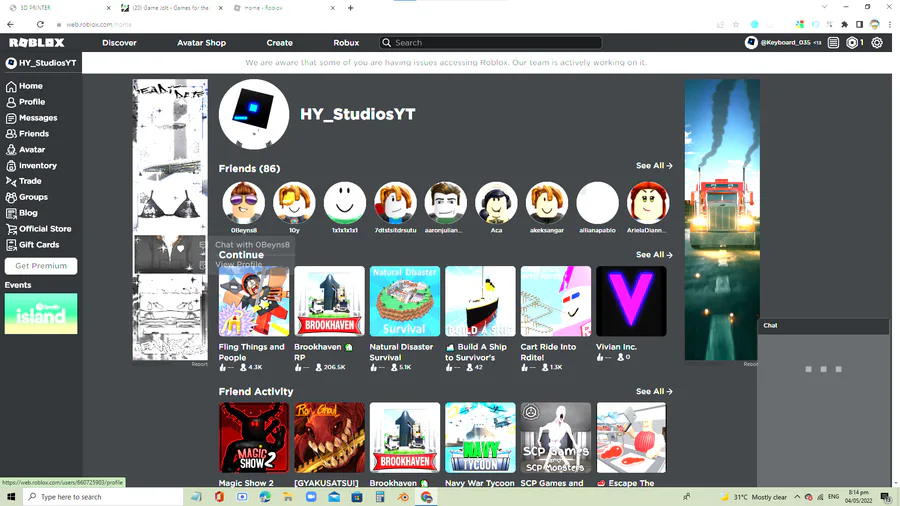900x506 pixels.
Task: Open a new browser tab
Action: (351, 8)
